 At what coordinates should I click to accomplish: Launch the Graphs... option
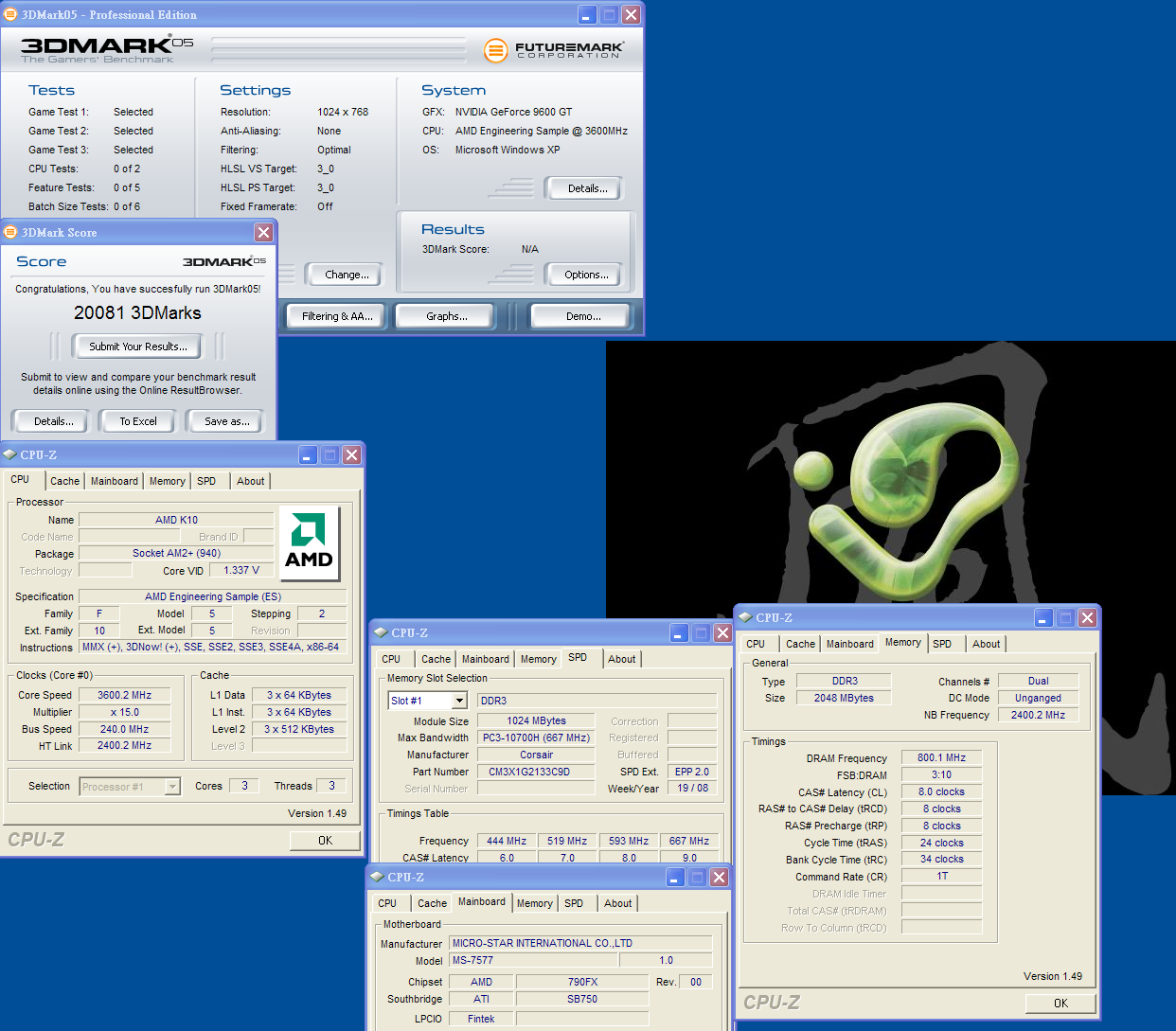point(446,316)
